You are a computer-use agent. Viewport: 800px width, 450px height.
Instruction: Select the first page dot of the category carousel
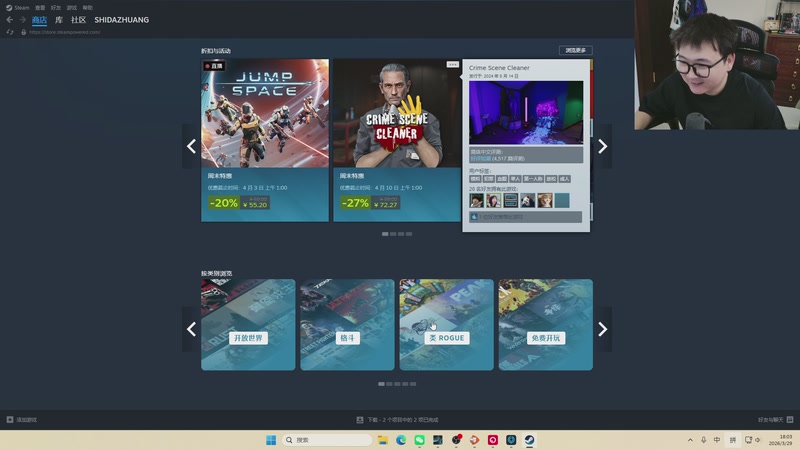pos(381,384)
